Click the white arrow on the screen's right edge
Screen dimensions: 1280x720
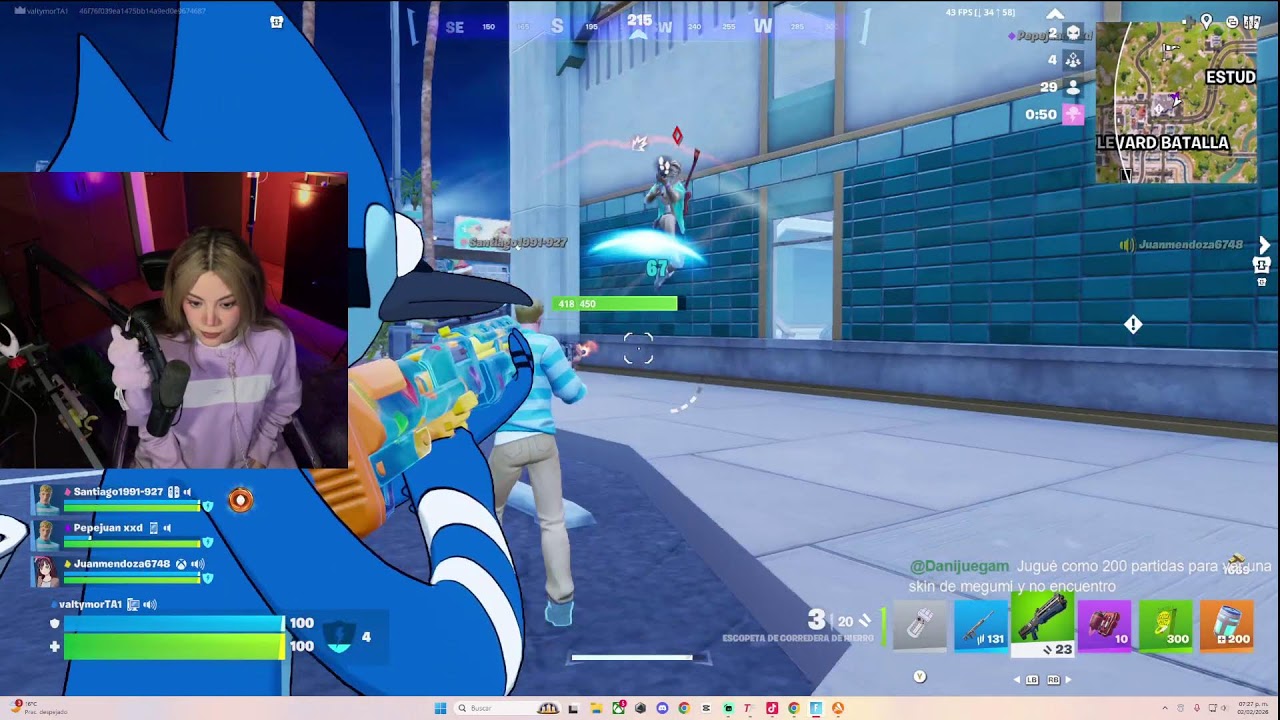click(1264, 245)
